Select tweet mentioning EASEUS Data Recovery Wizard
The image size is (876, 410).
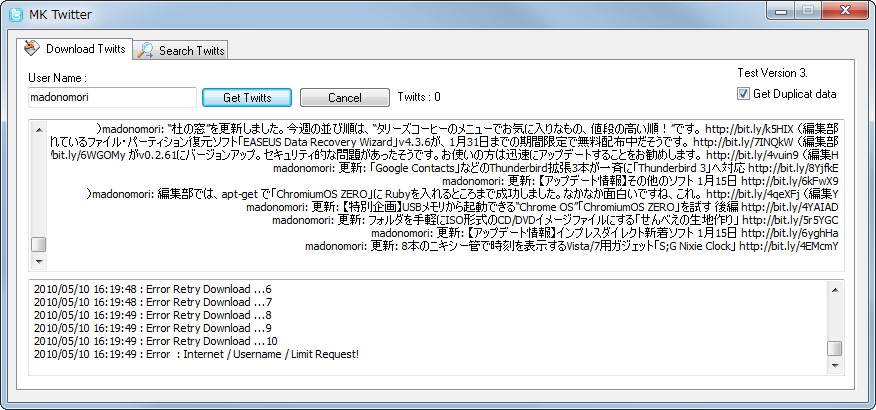(444, 142)
